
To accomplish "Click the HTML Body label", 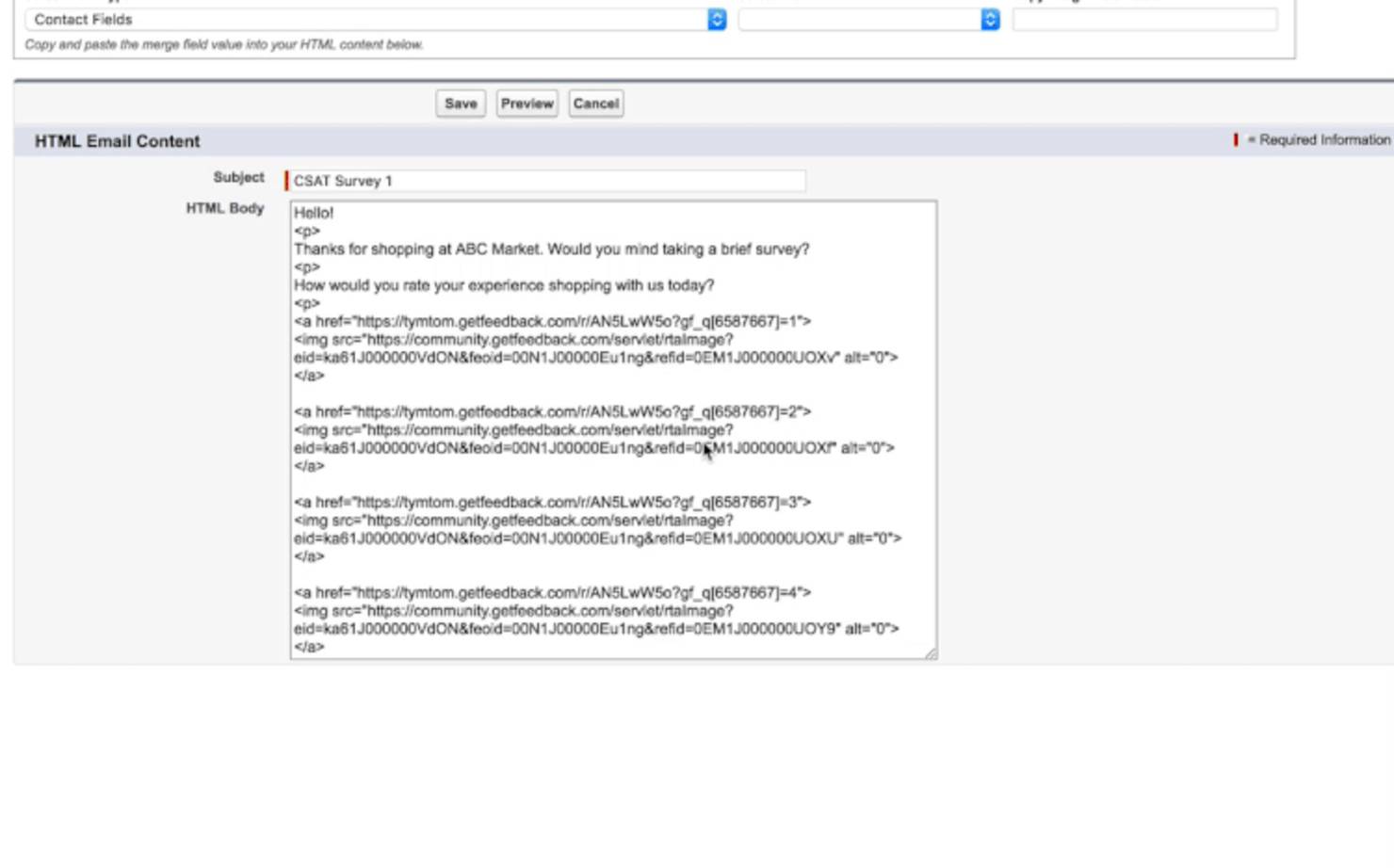I will click(x=225, y=208).
